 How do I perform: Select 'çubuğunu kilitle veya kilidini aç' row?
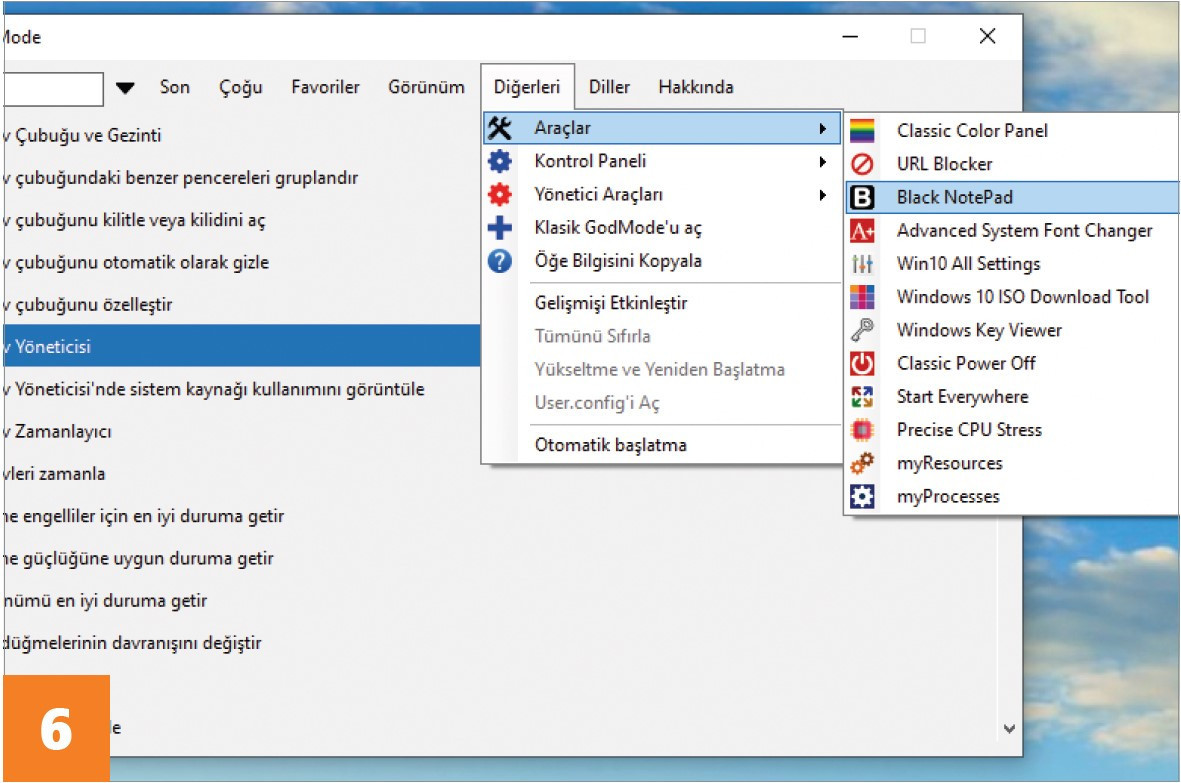tap(242, 220)
